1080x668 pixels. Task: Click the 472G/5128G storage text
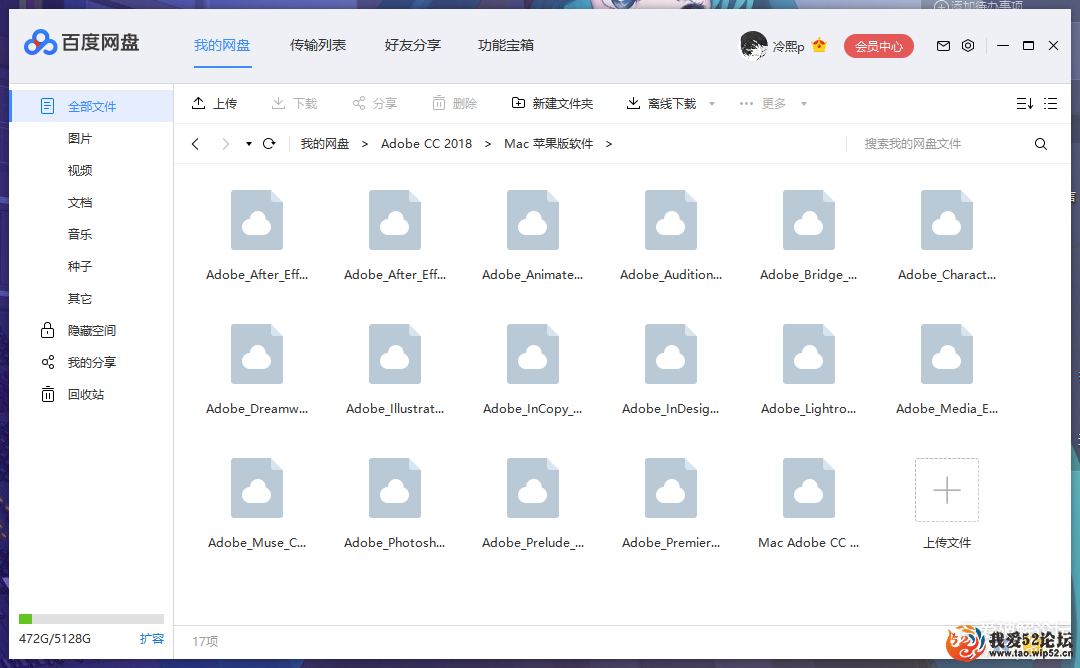pos(54,638)
